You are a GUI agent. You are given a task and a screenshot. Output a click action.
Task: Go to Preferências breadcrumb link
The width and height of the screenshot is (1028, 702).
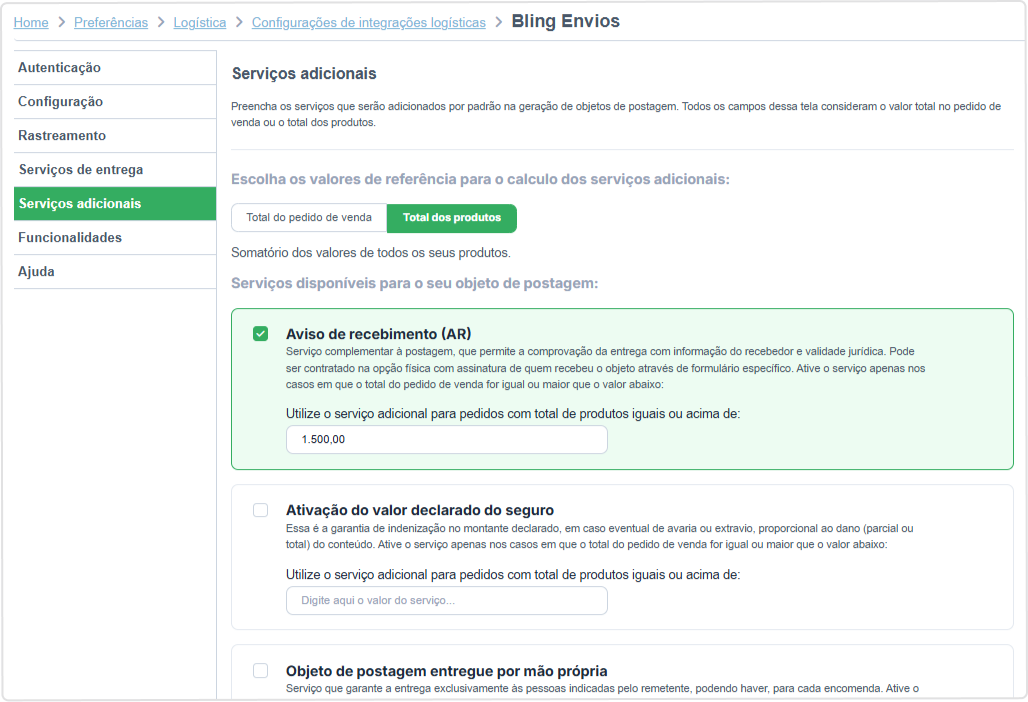(111, 22)
